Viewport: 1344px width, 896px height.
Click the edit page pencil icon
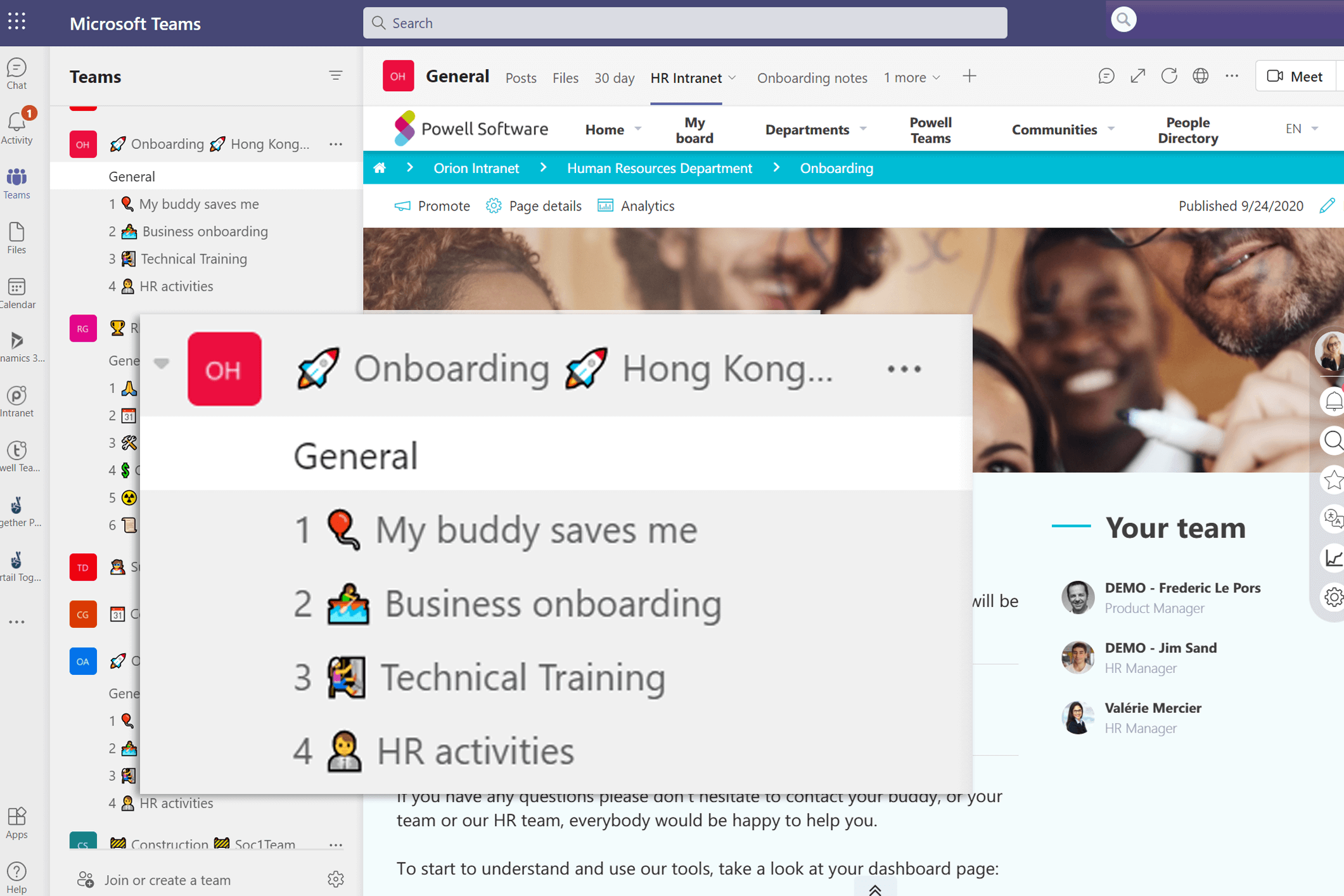[1327, 205]
